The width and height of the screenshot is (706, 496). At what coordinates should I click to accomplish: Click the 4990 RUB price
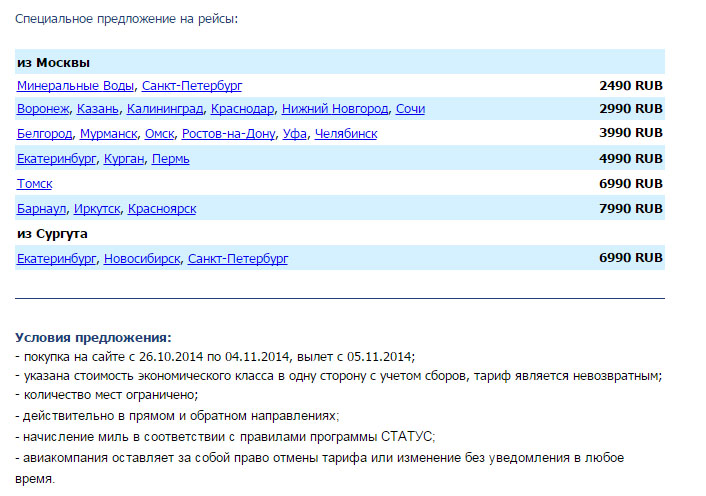631,158
